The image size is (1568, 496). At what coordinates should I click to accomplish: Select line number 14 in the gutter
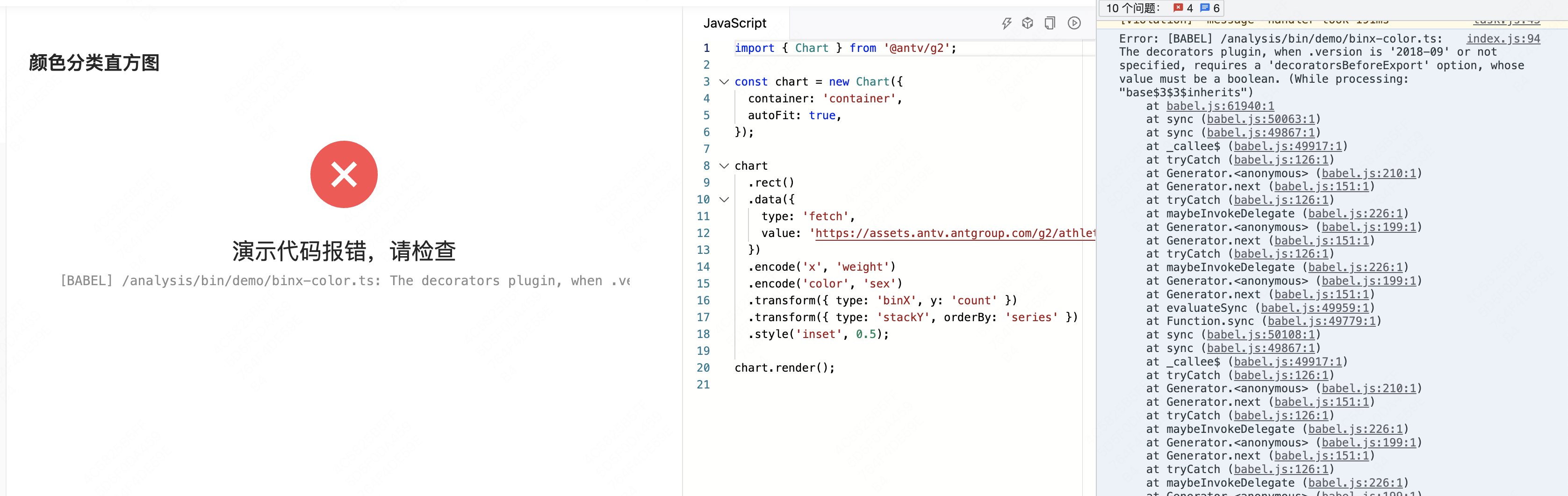[x=703, y=266]
